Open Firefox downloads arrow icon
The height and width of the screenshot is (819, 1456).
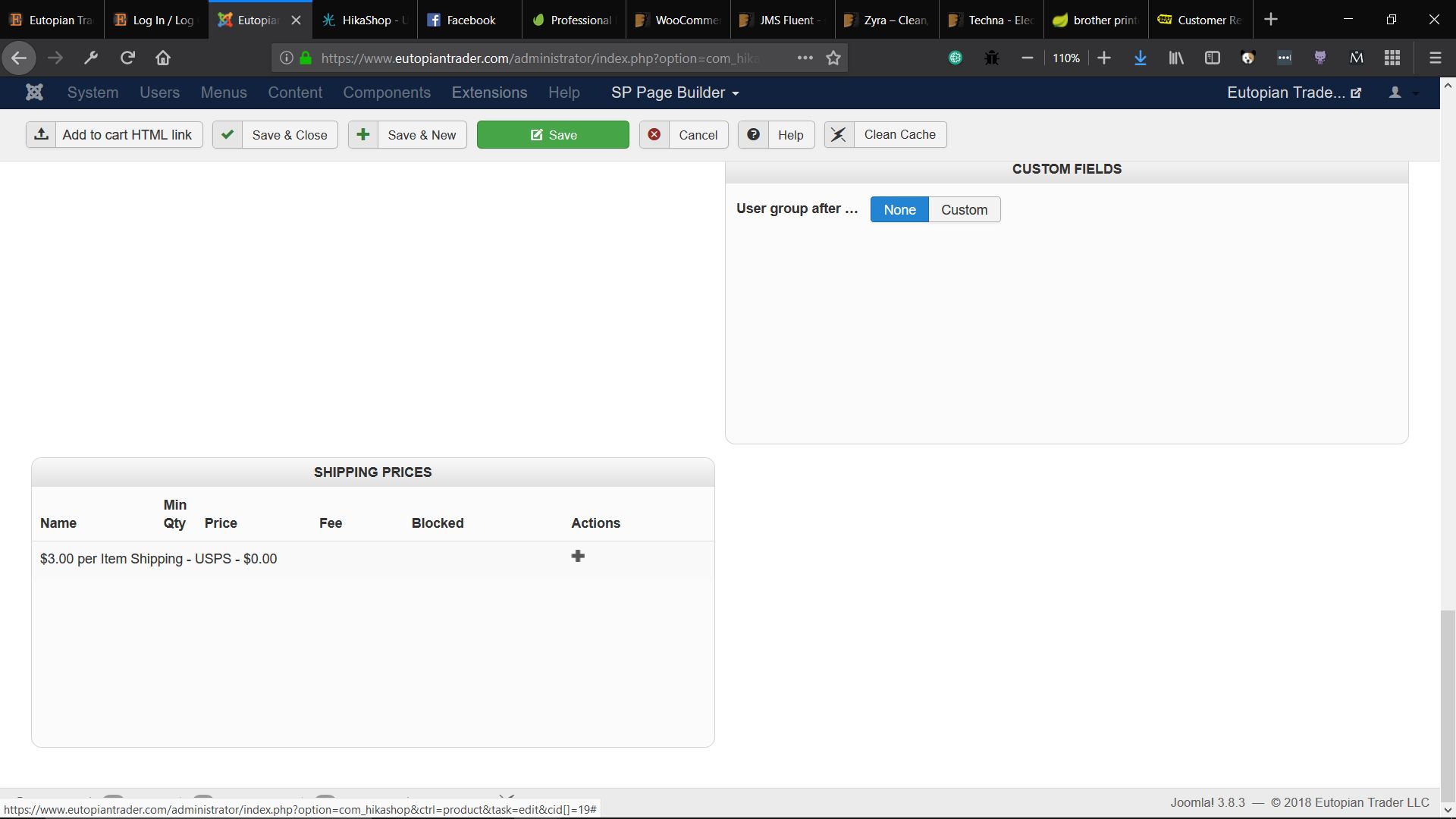click(1140, 58)
